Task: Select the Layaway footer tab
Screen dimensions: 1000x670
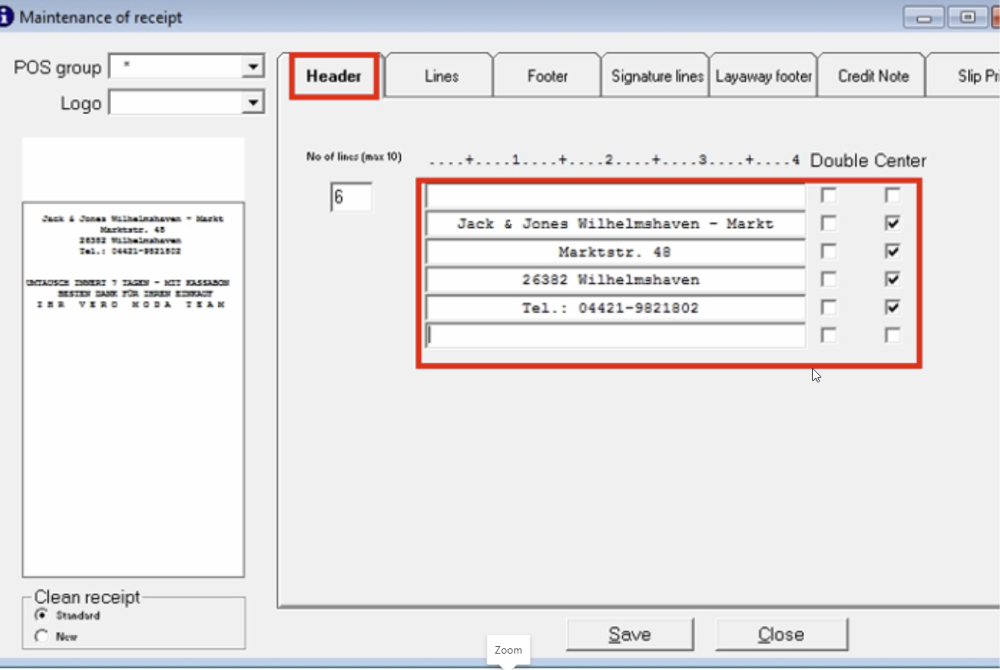Action: point(763,74)
